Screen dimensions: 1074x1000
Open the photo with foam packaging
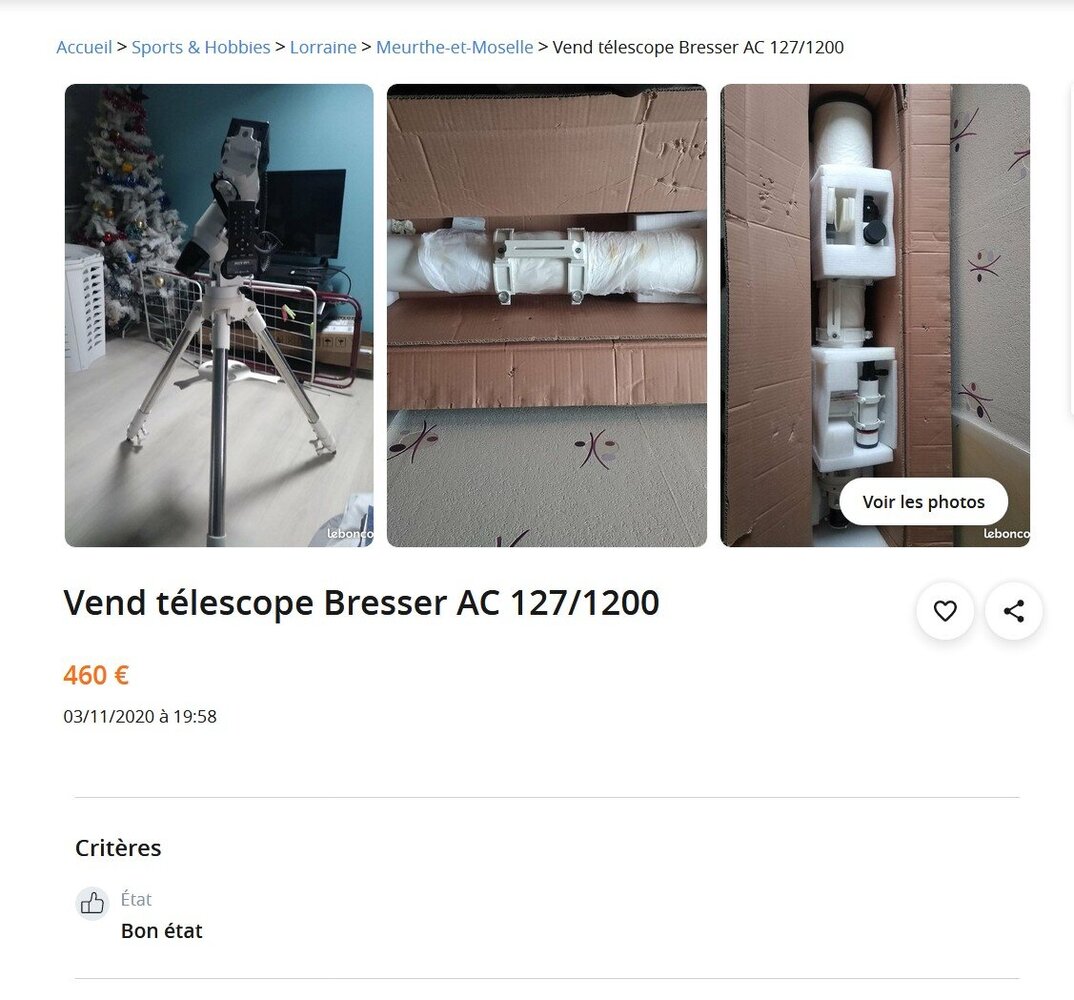coord(875,315)
